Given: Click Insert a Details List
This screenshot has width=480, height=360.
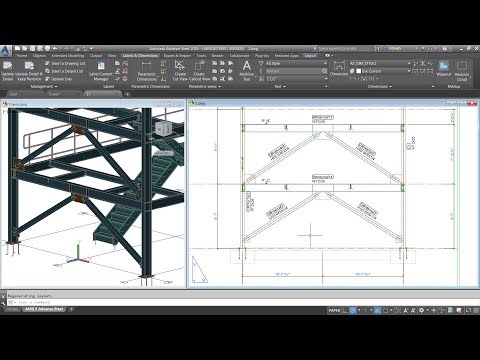Looking at the screenshot, I should point(64,71).
